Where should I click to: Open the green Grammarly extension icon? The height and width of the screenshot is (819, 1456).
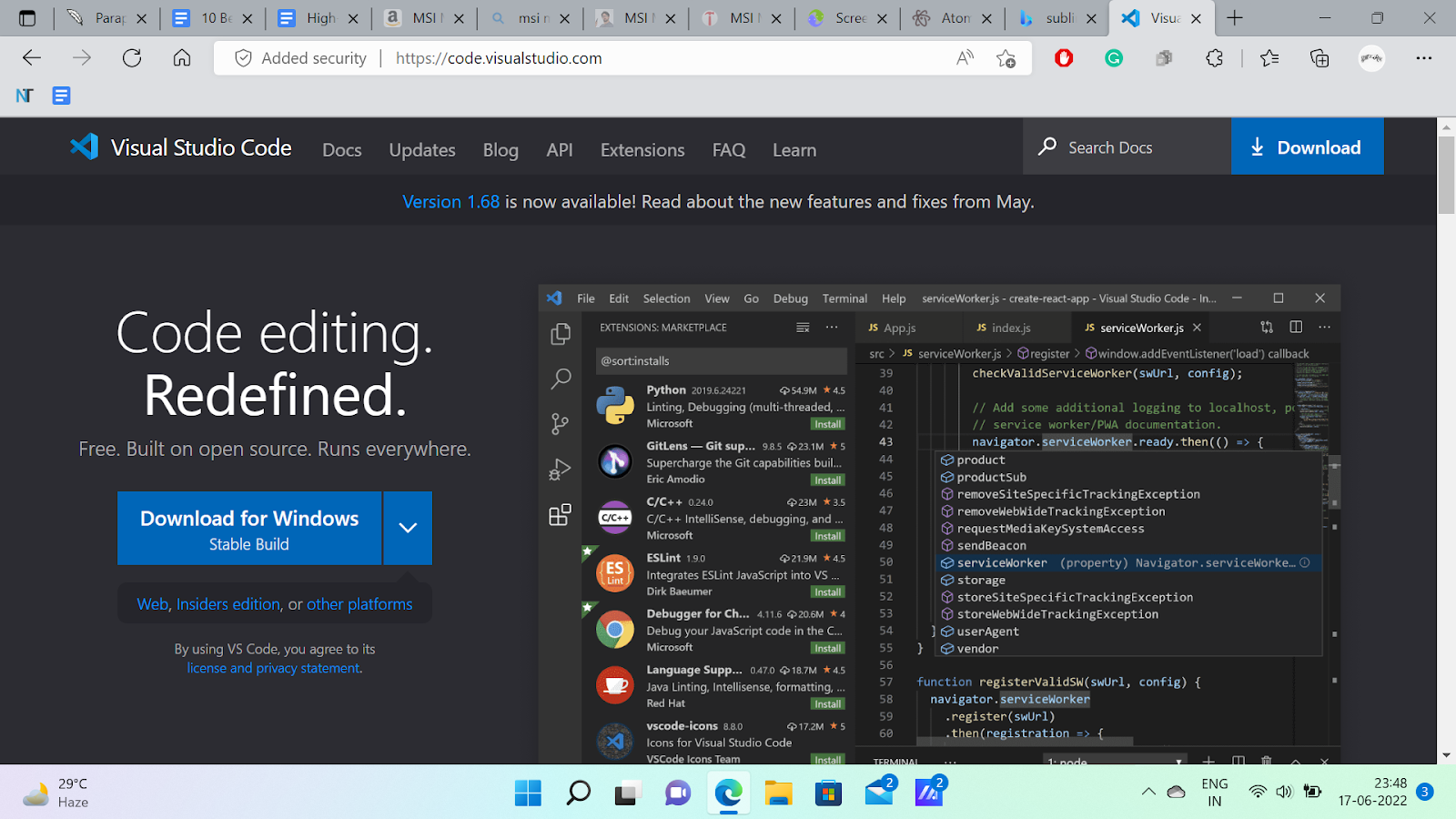1114,58
